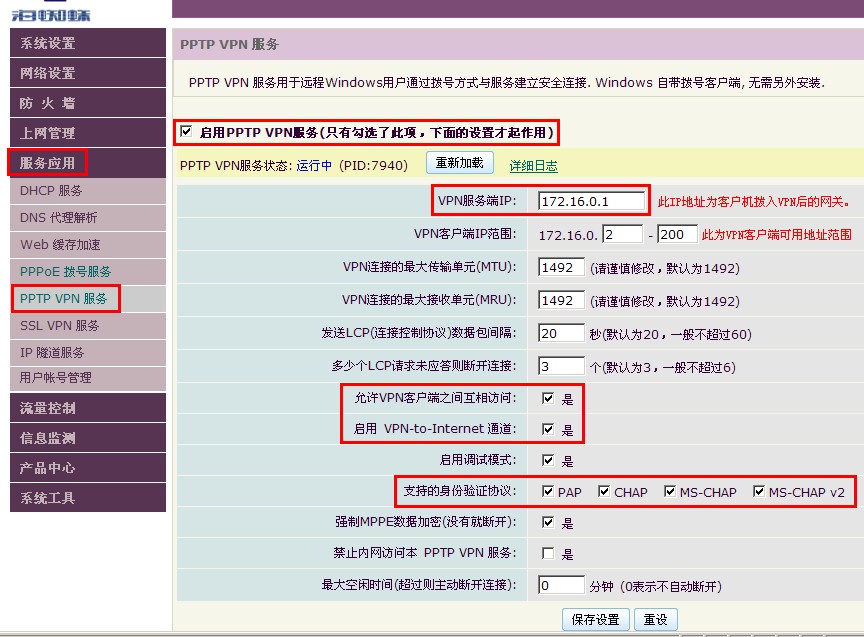Click the MTU input field
864x637 pixels.
coord(561,267)
